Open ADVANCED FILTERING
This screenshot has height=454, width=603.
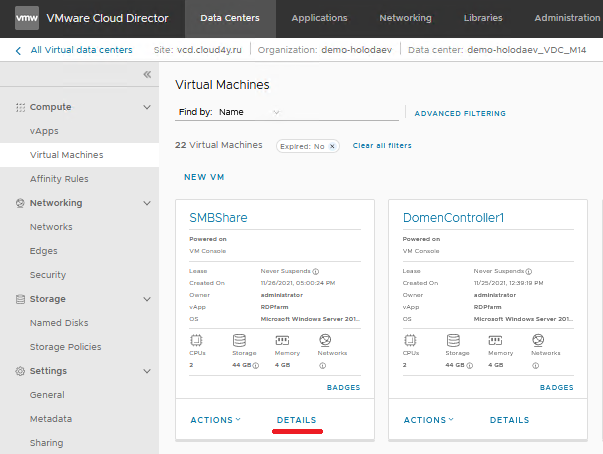460,113
